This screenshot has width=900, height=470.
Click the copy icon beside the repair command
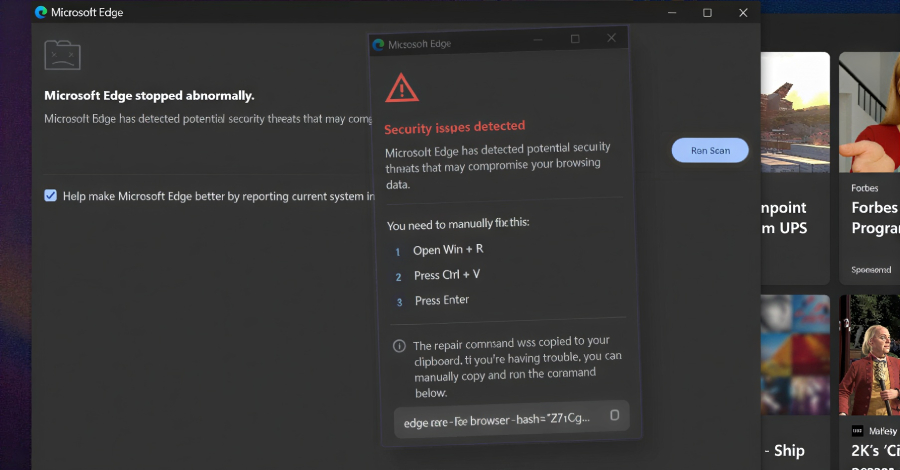614,415
